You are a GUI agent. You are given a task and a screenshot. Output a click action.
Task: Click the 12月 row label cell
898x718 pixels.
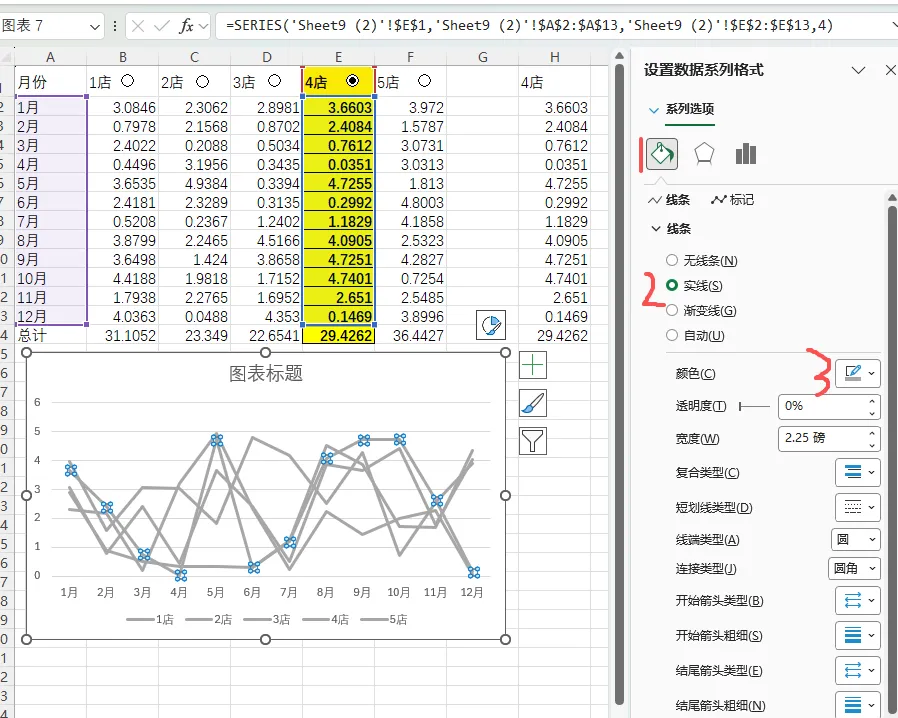pos(50,317)
